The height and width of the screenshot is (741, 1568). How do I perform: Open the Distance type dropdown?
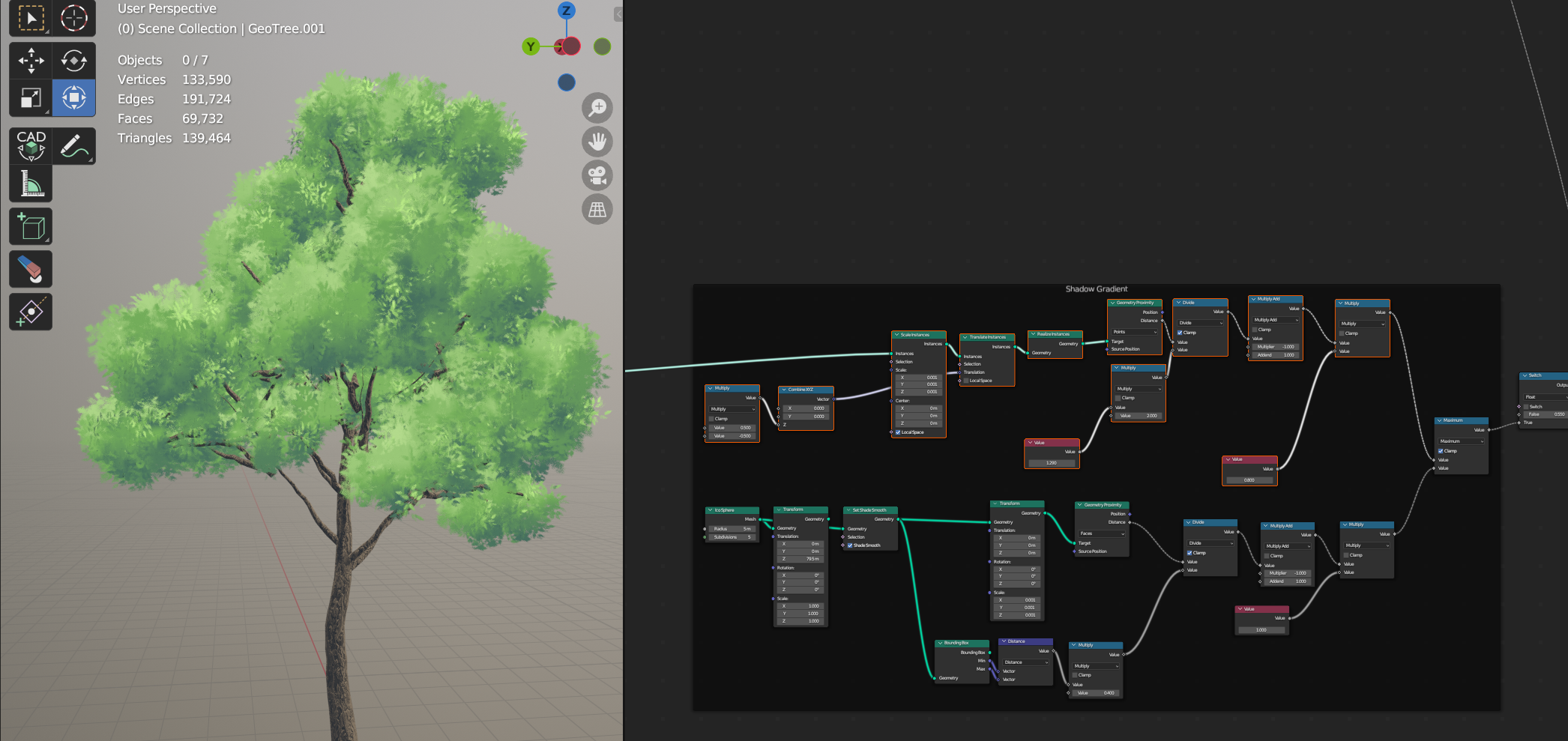pos(1025,662)
